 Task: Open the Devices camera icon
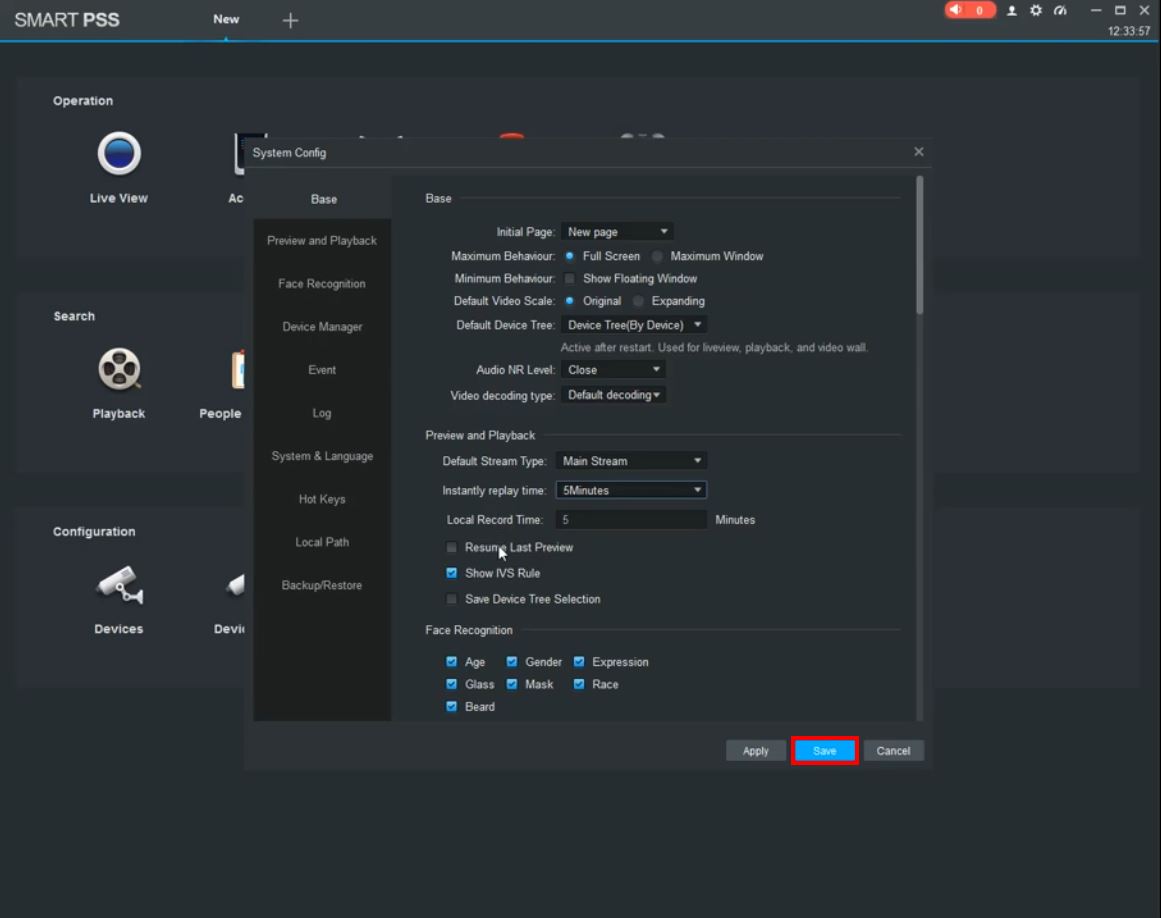(118, 585)
